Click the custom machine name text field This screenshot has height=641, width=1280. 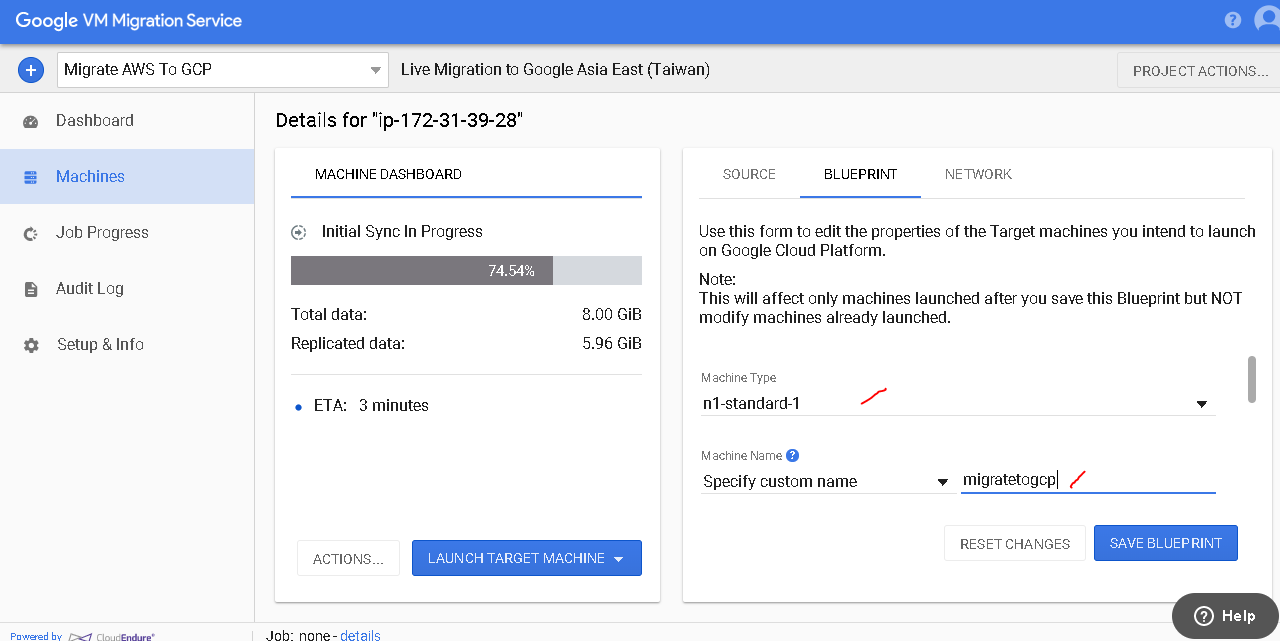(x=1087, y=481)
